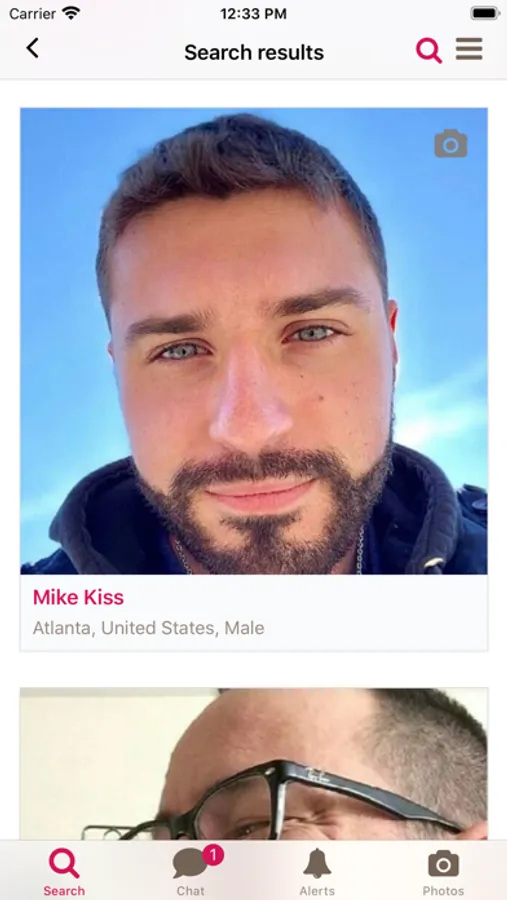Open the second result photo with glasses

(x=254, y=764)
